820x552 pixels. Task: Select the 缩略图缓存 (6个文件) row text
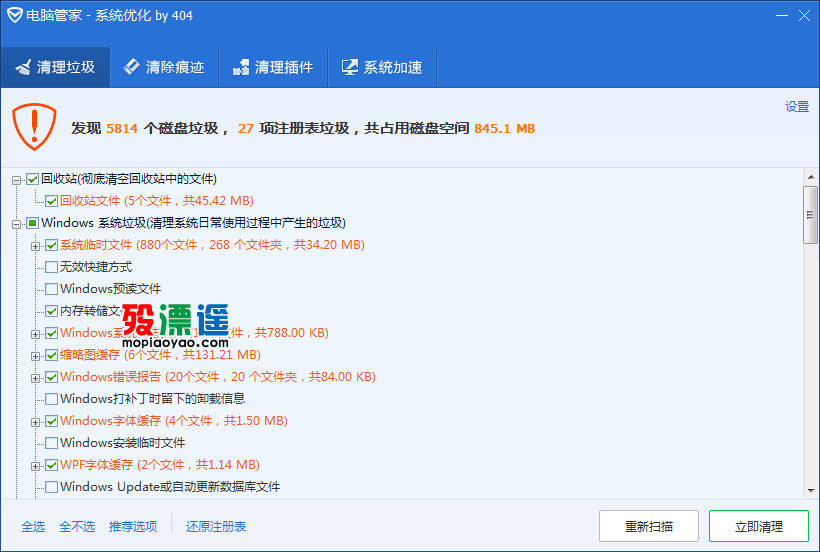(x=160, y=355)
